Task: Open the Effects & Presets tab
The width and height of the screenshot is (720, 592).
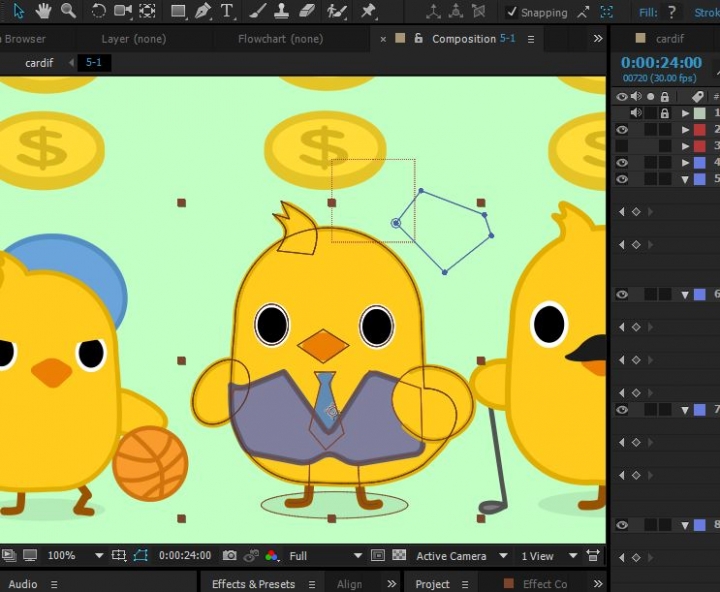Action: tap(253, 584)
